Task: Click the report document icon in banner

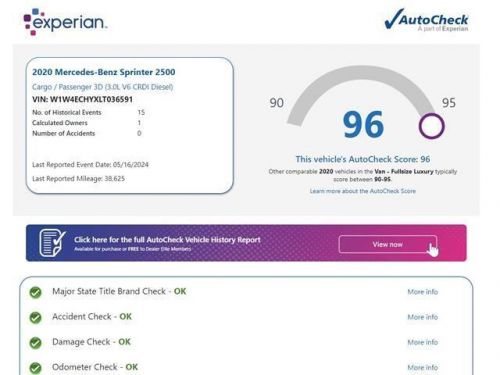Action: pyautogui.click(x=52, y=243)
